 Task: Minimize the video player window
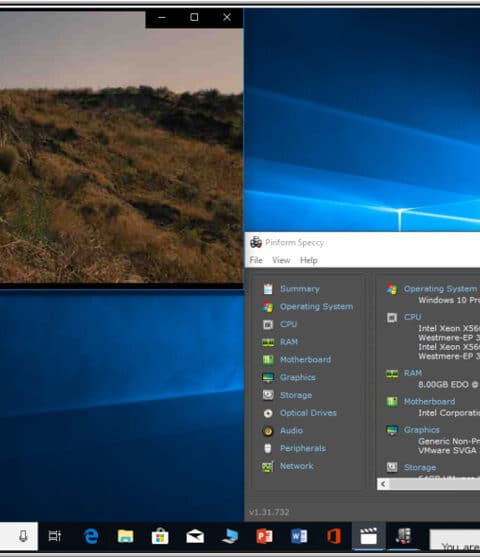click(162, 17)
